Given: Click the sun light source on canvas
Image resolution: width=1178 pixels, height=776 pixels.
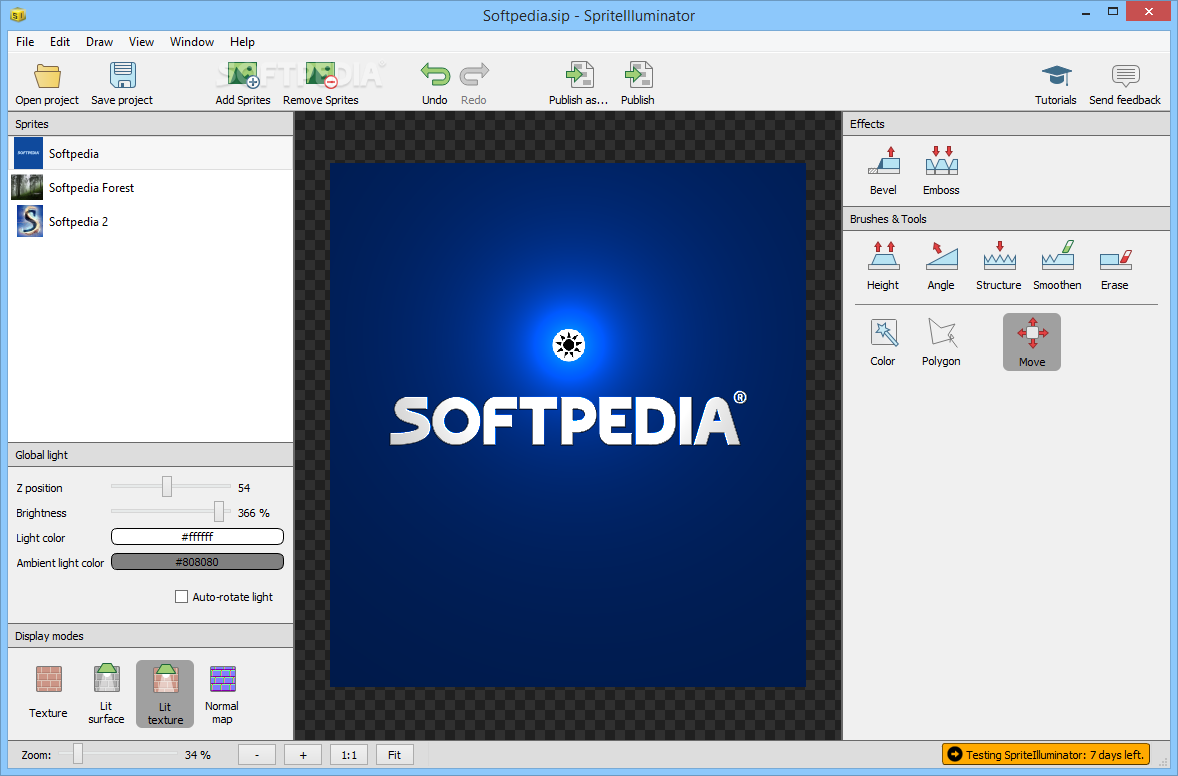Looking at the screenshot, I should (568, 346).
